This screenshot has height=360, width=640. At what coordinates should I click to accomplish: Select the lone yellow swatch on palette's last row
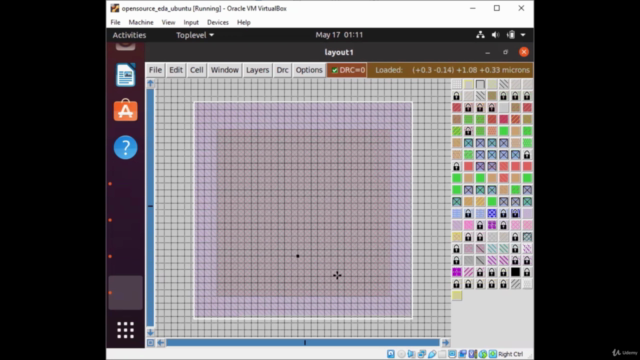(x=457, y=296)
